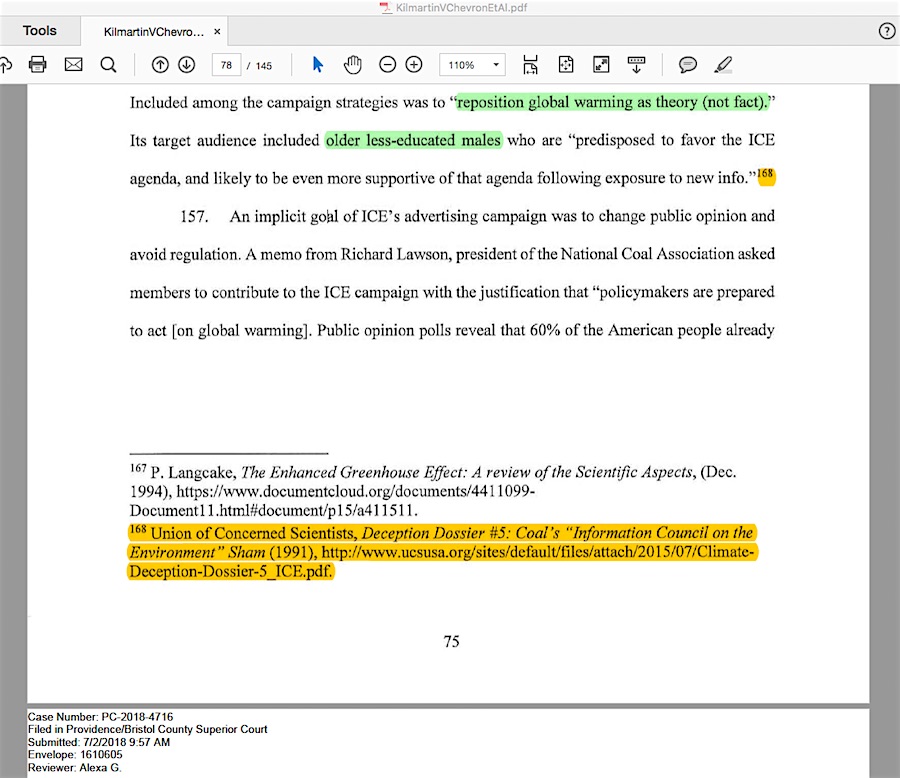Fit one full page to window

coord(565,65)
